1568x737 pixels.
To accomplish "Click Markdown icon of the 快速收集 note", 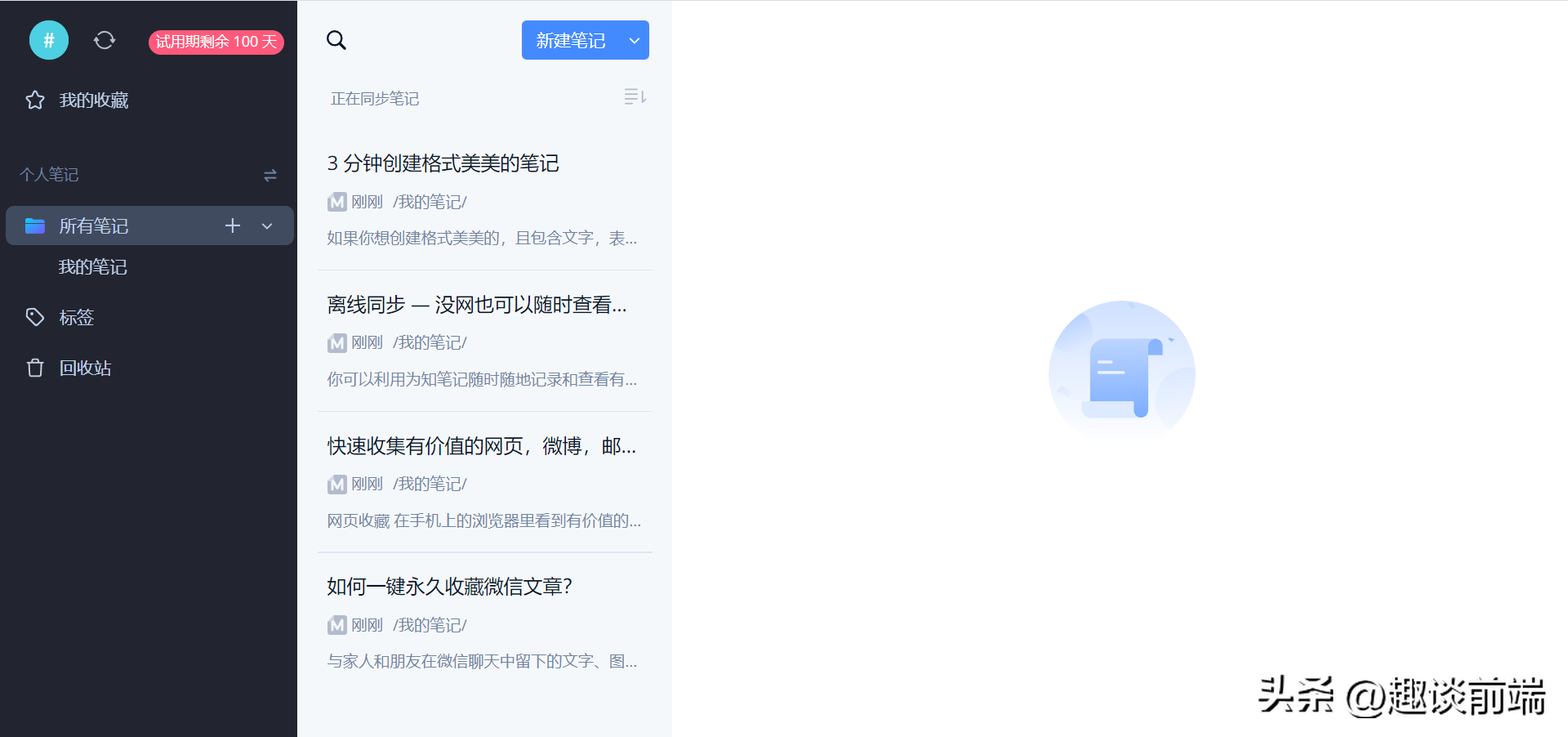I will (336, 485).
